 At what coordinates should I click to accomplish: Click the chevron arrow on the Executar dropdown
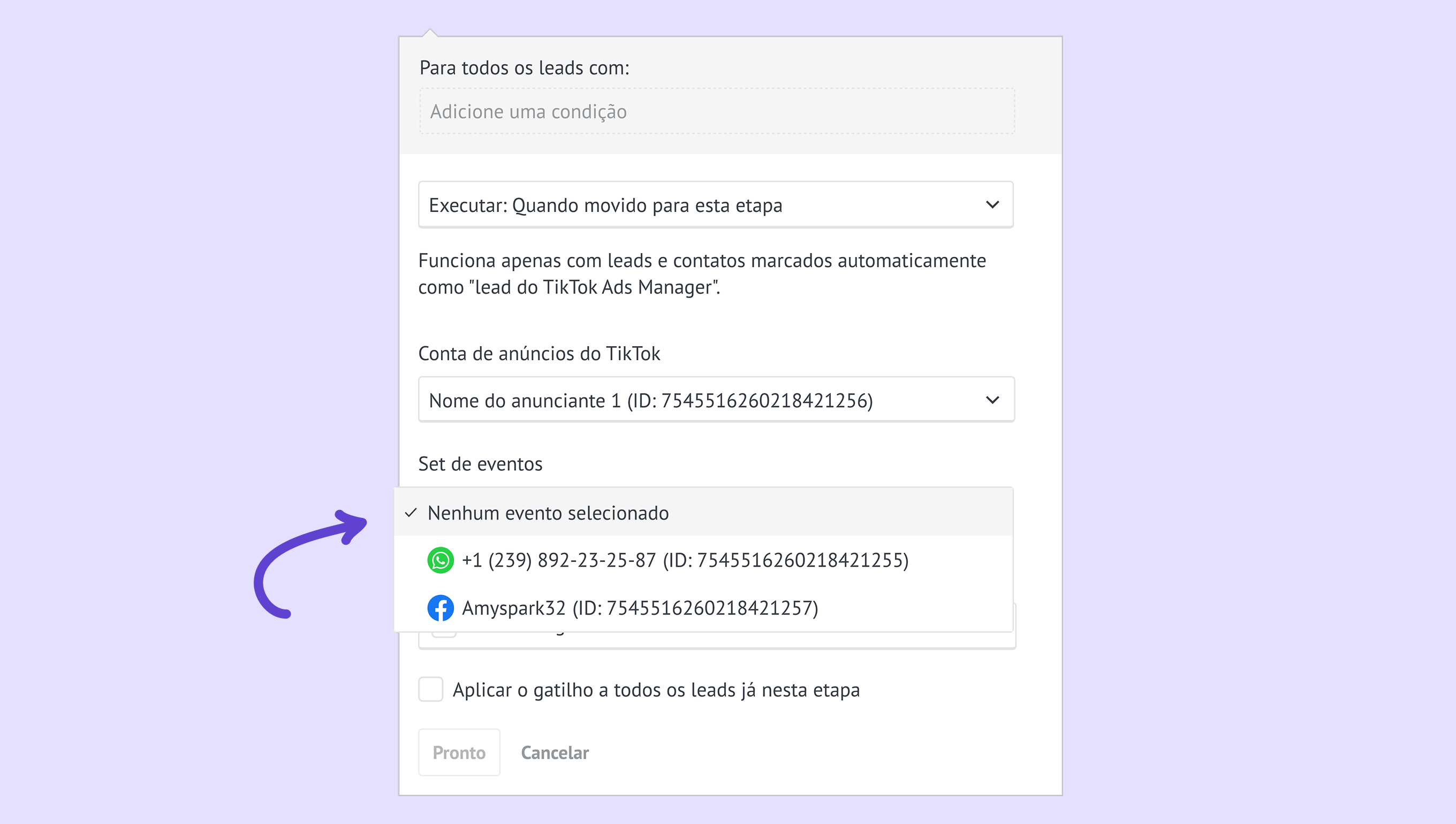coord(992,205)
